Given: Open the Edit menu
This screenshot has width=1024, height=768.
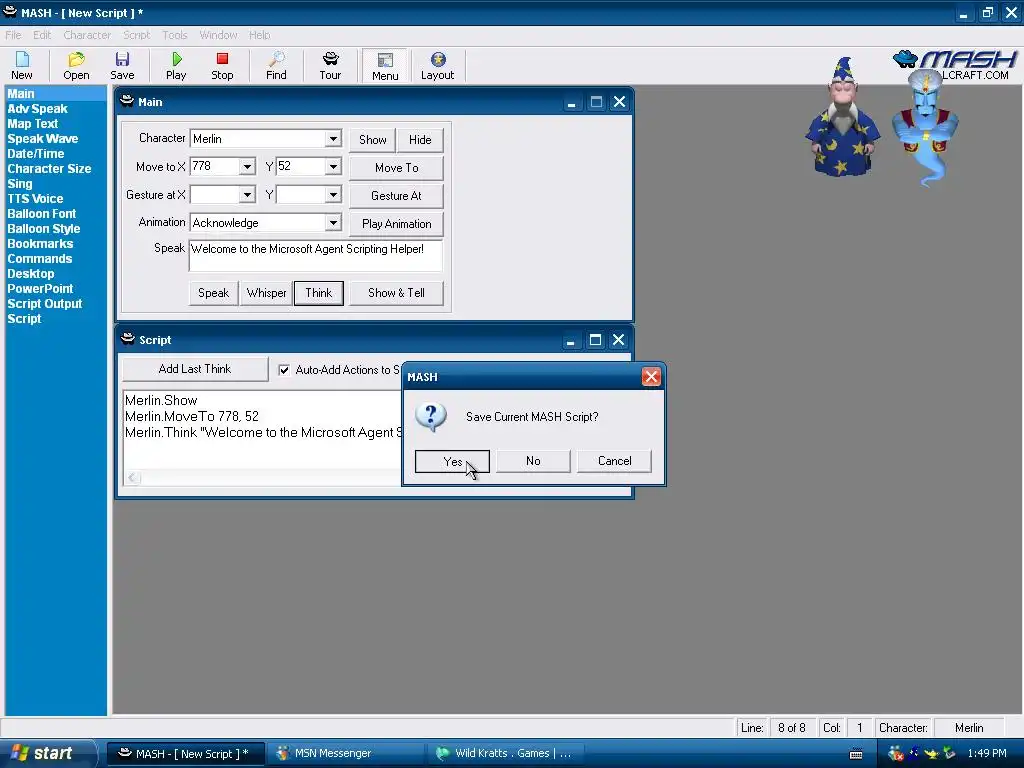Looking at the screenshot, I should (x=42, y=35).
